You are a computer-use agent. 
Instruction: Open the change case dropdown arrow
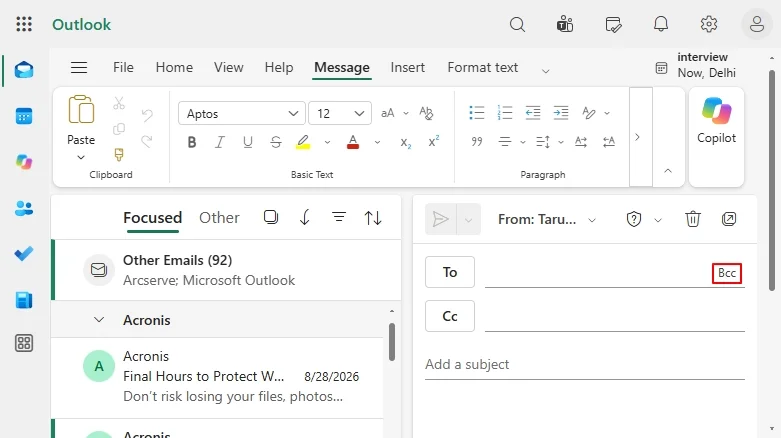click(405, 113)
